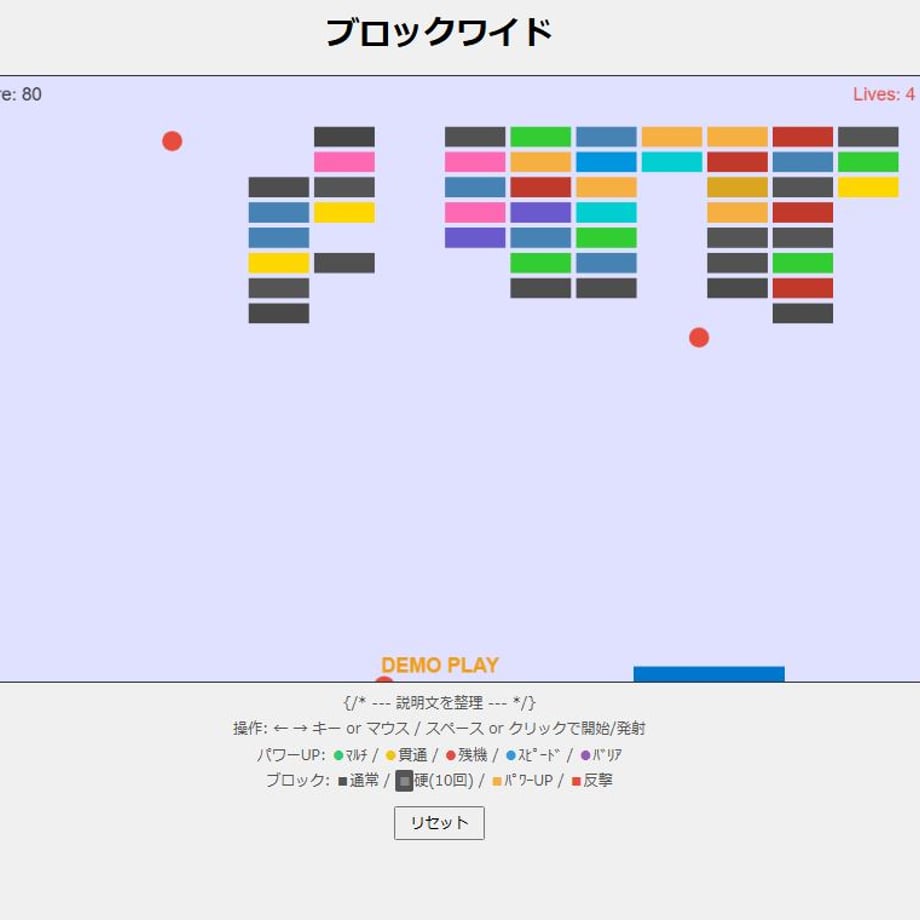Click the purple block in the fifth row
The image size is (920, 920).
[x=475, y=238]
